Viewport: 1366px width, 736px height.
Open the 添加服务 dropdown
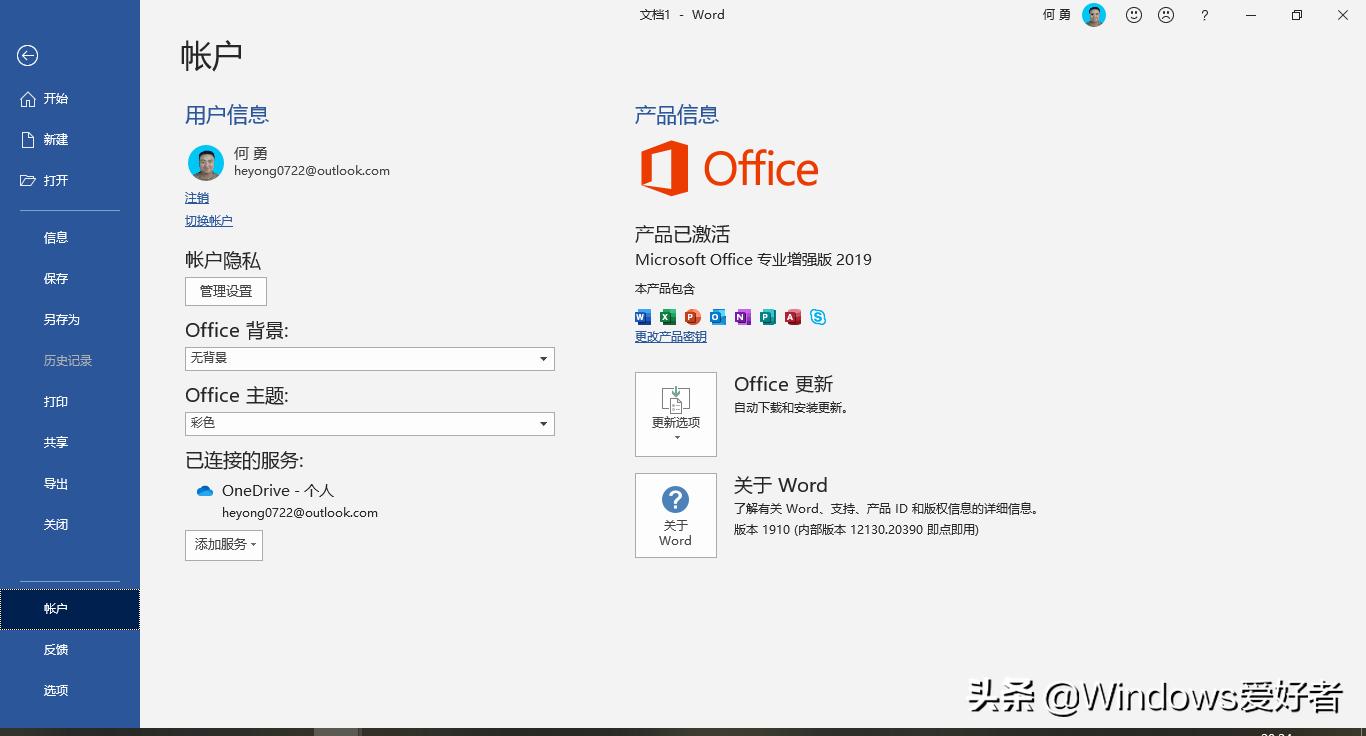[x=223, y=545]
